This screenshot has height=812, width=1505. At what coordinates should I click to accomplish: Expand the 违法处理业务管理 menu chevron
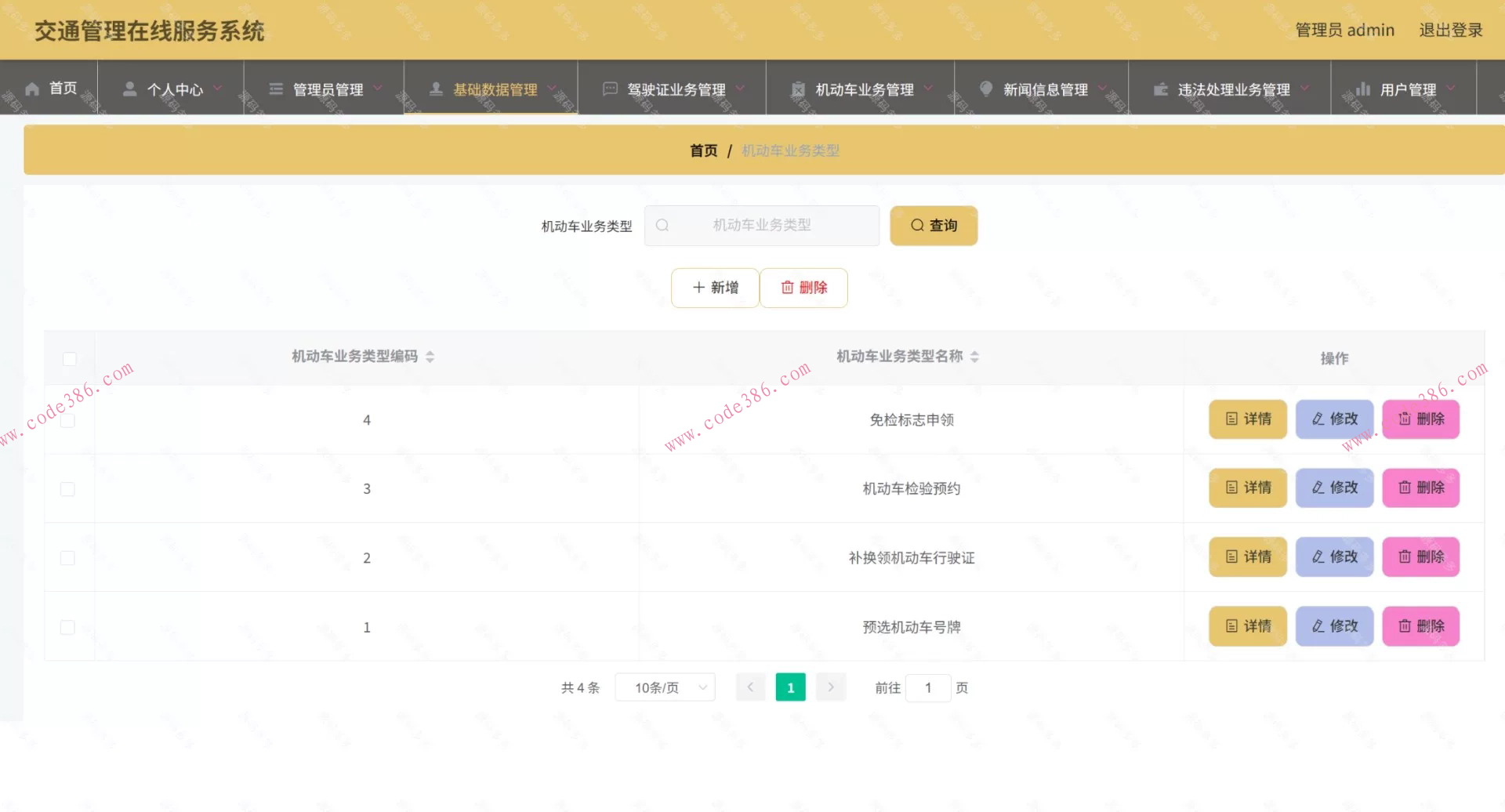pos(1304,89)
